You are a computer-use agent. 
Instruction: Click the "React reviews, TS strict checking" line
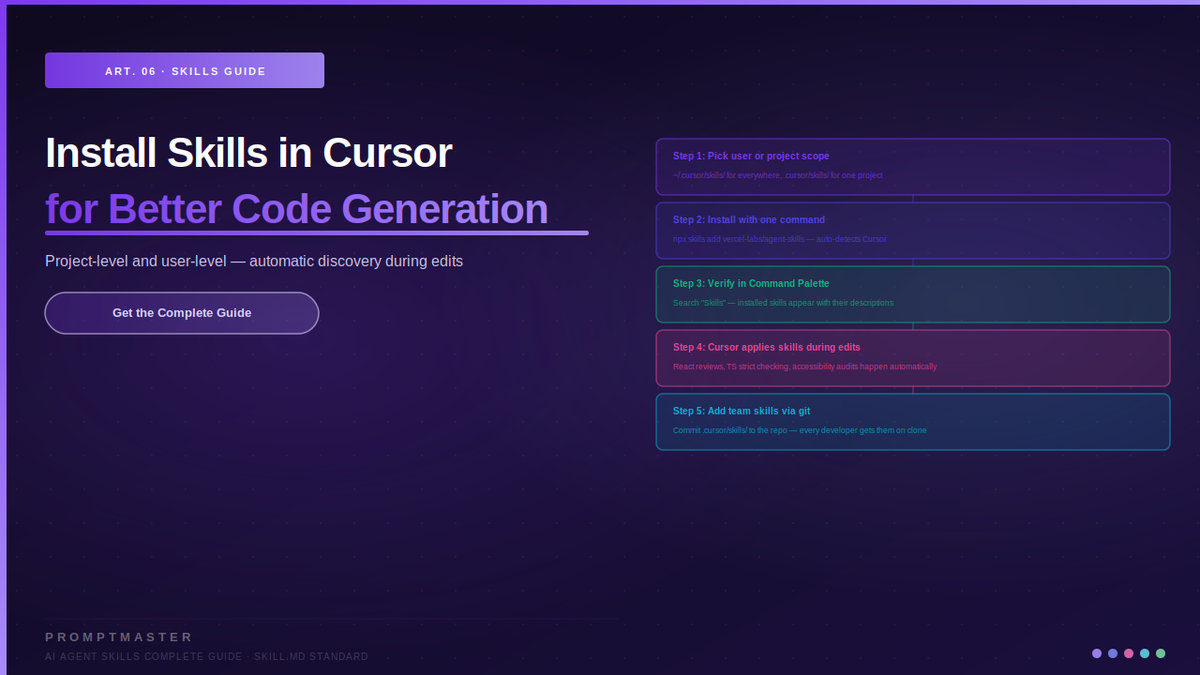[805, 367]
